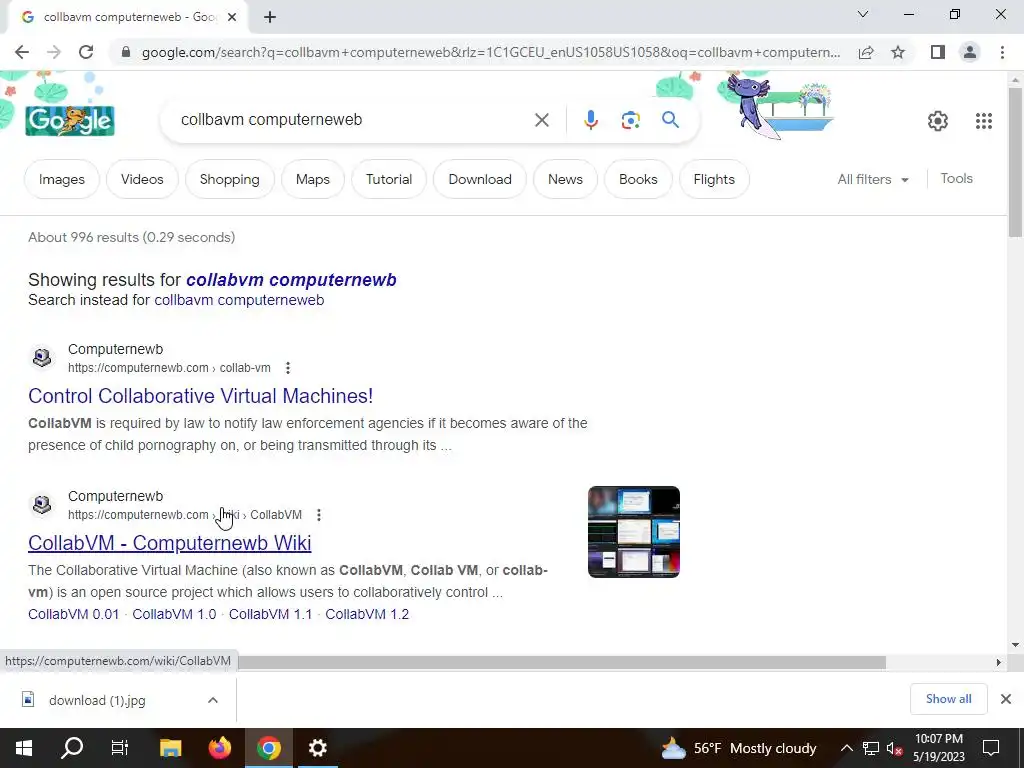Open more options for the collab-vm result
This screenshot has width=1024, height=768.
click(287, 368)
